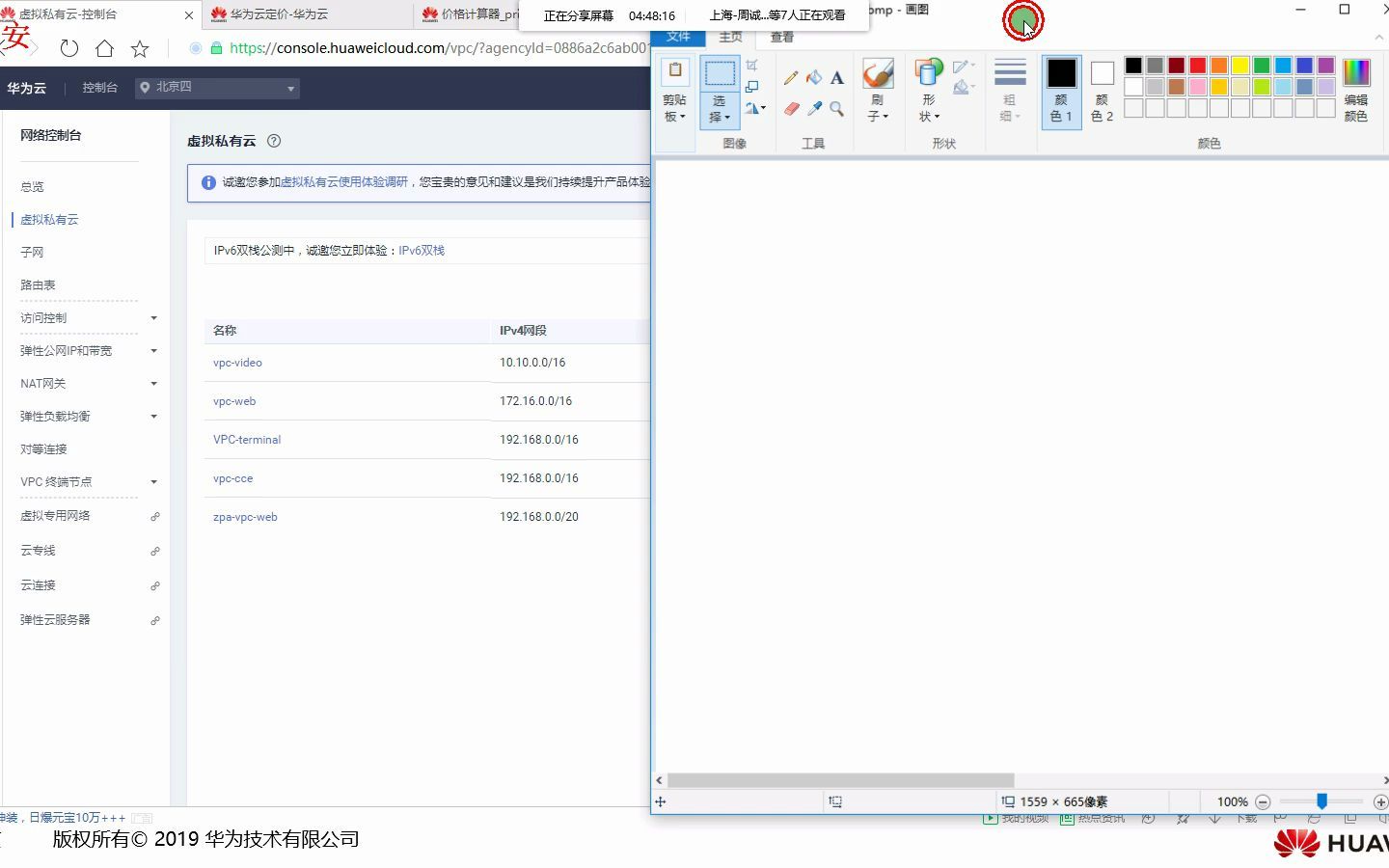Click help icon next to 虚拟私有云 title

pos(274,141)
